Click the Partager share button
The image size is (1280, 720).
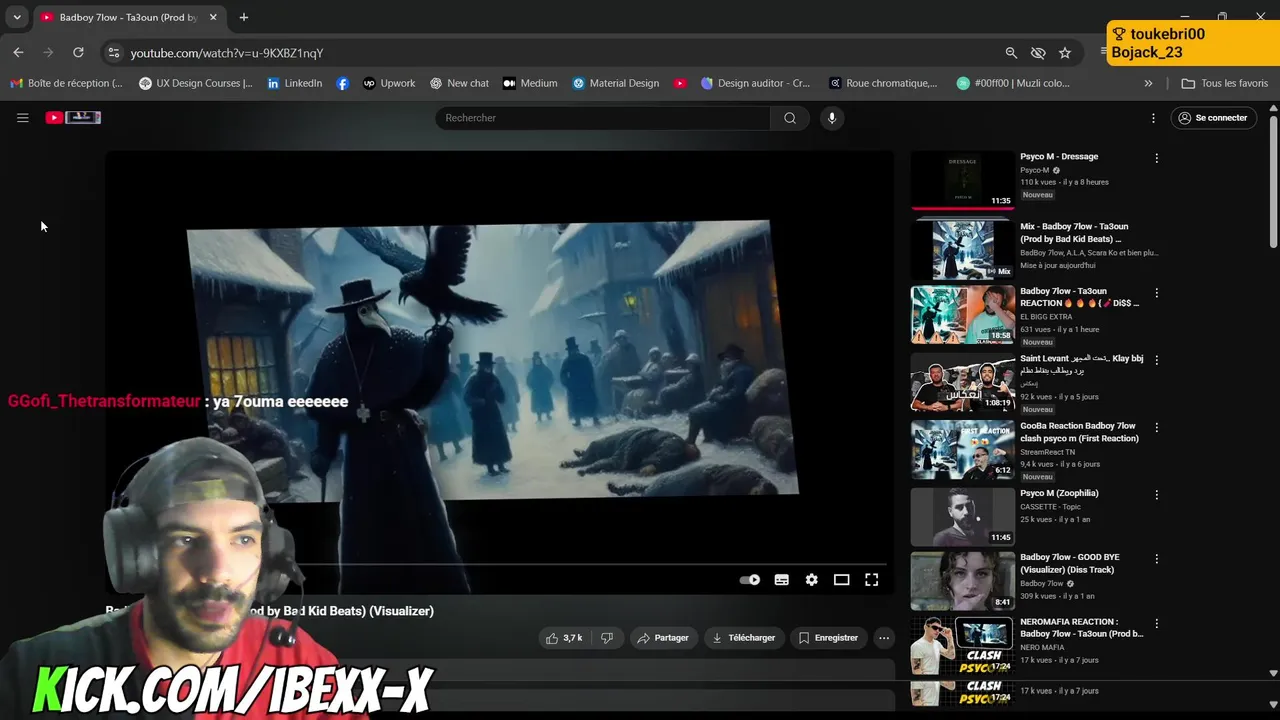(663, 638)
